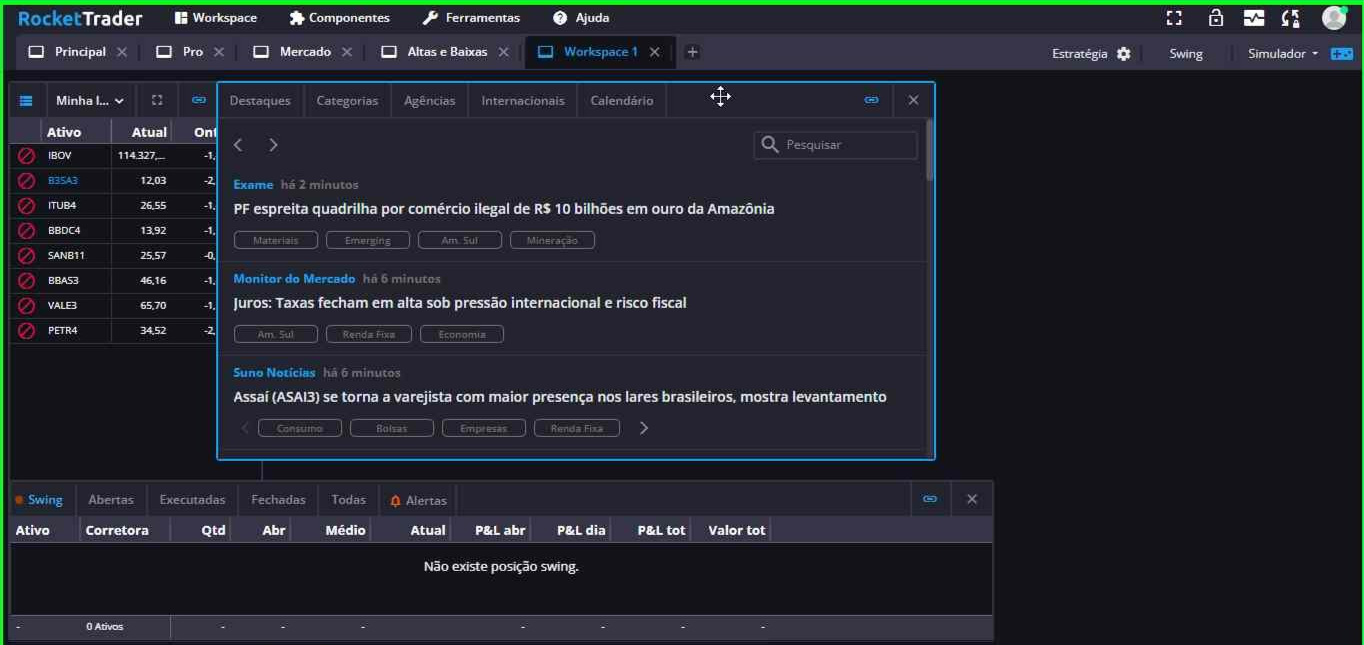Close the news panel
This screenshot has height=645, width=1364.
pos(913,101)
